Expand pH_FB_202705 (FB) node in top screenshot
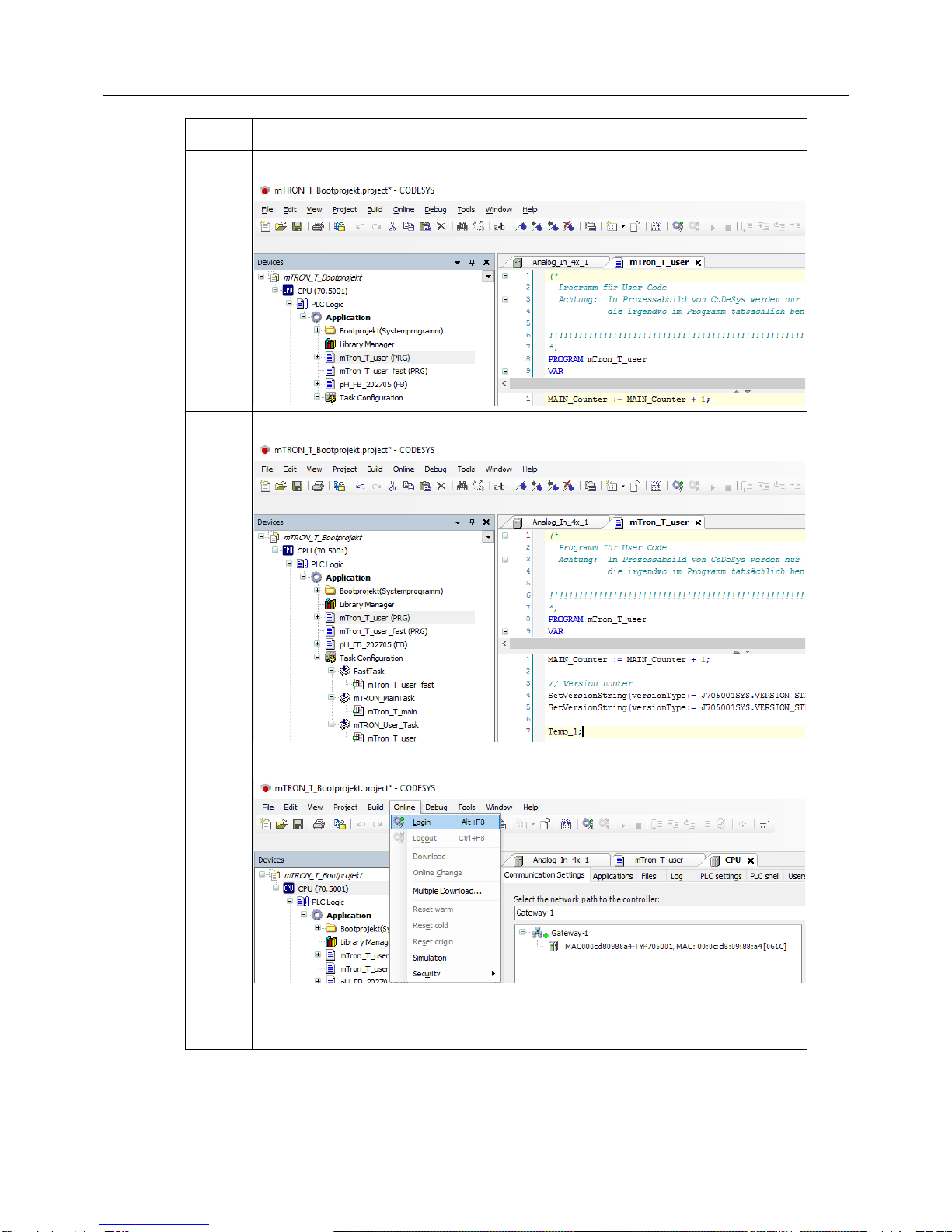952x1232 pixels. point(317,384)
